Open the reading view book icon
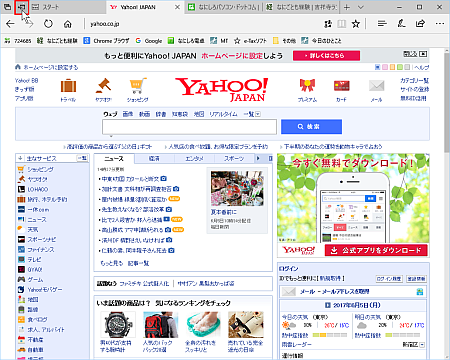The height and width of the screenshot is (360, 450). (x=342, y=24)
